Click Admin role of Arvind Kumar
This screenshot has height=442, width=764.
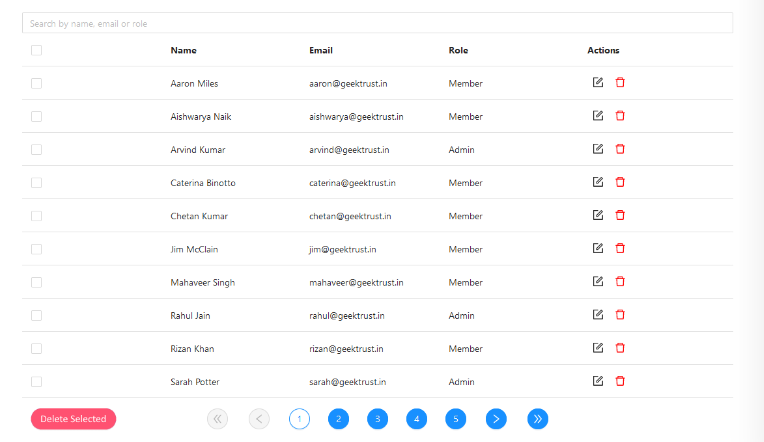click(461, 150)
